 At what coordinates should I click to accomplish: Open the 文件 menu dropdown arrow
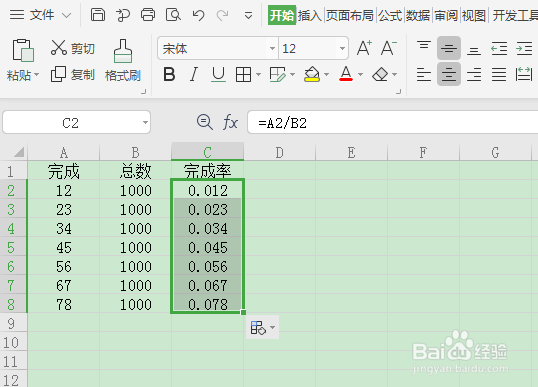67,15
